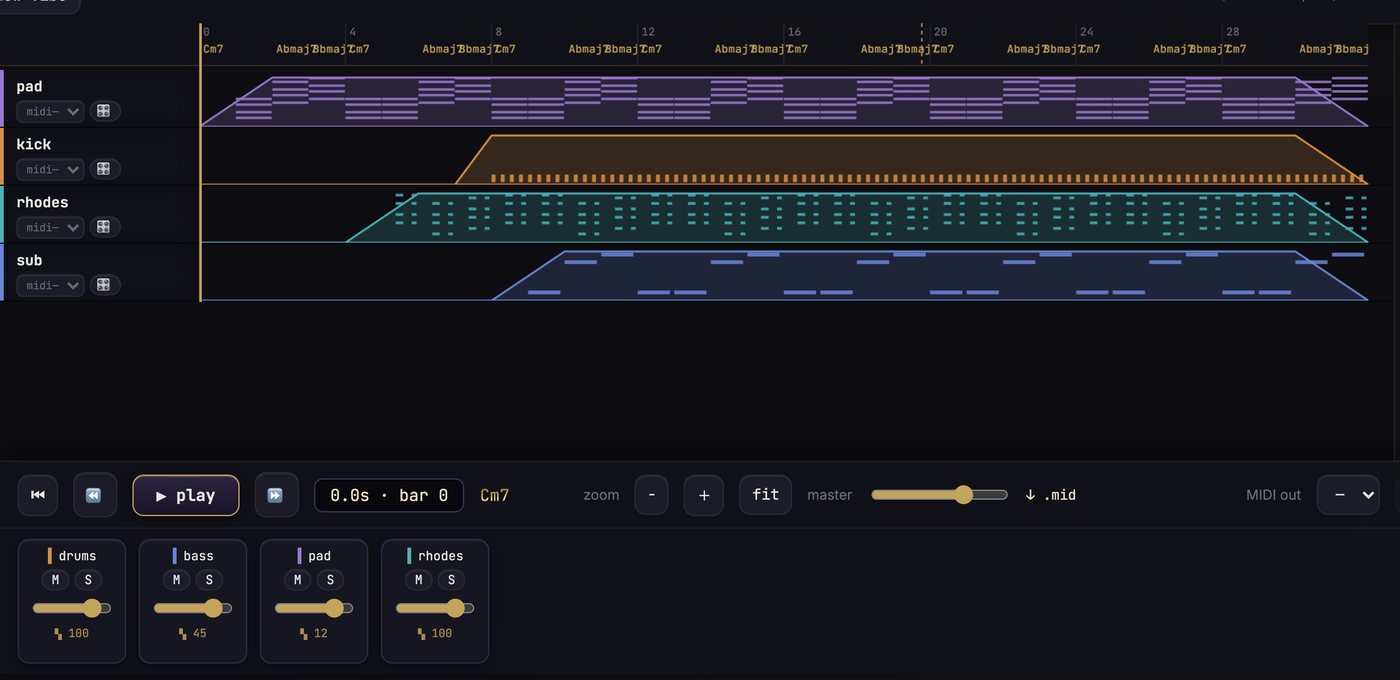Click bar 28 on the timeline ruler
This screenshot has height=680, width=1400.
[x=1232, y=32]
